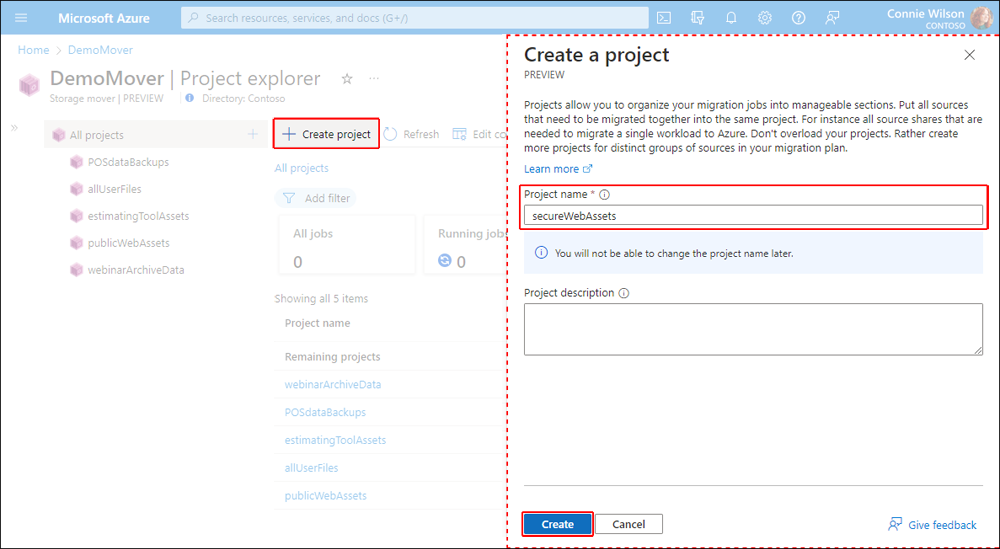1000x549 pixels.
Task: Click the Project description info icon
Action: 624,293
